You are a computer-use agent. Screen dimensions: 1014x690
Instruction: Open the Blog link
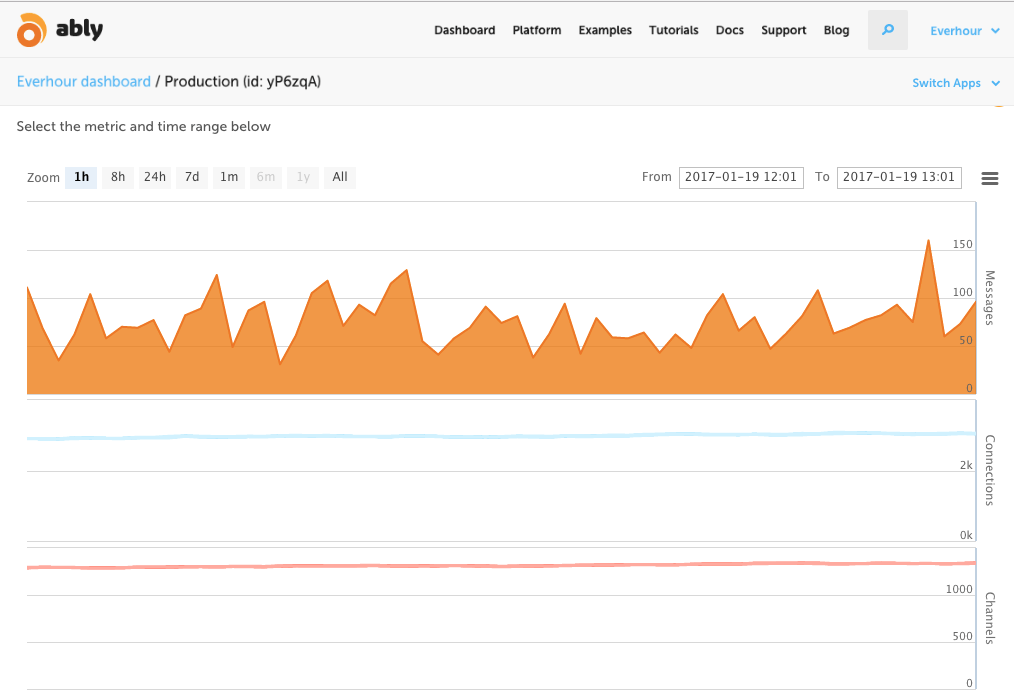pyautogui.click(x=837, y=30)
